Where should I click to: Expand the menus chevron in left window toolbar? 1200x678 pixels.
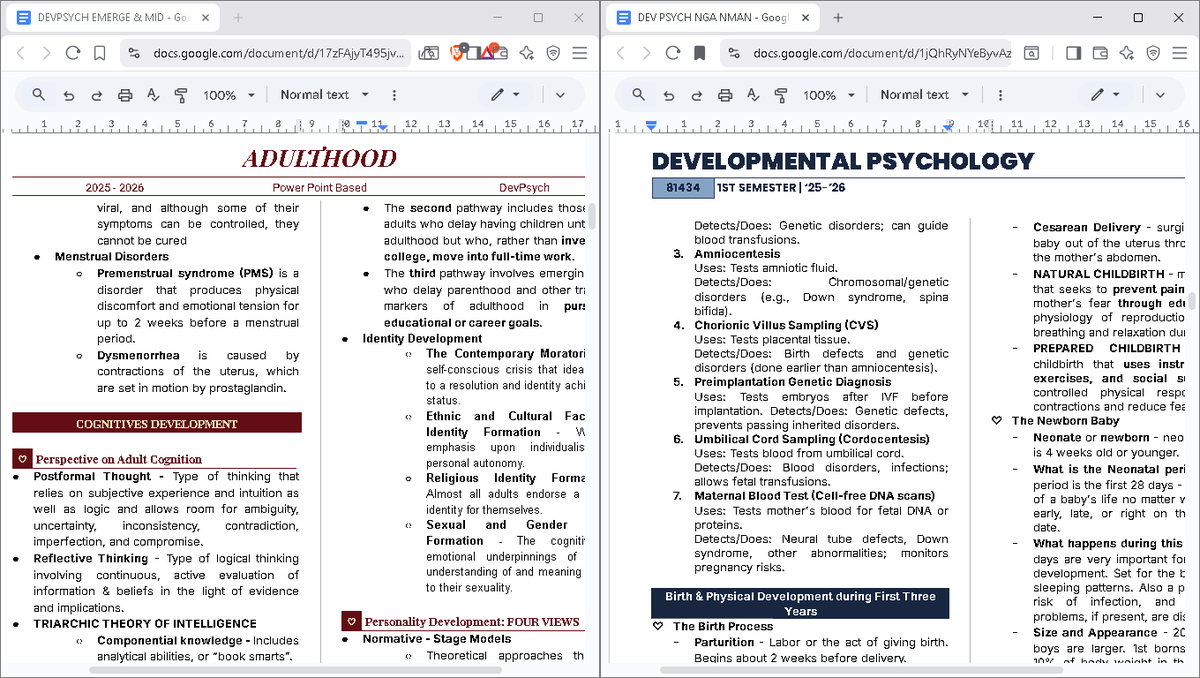[560, 95]
